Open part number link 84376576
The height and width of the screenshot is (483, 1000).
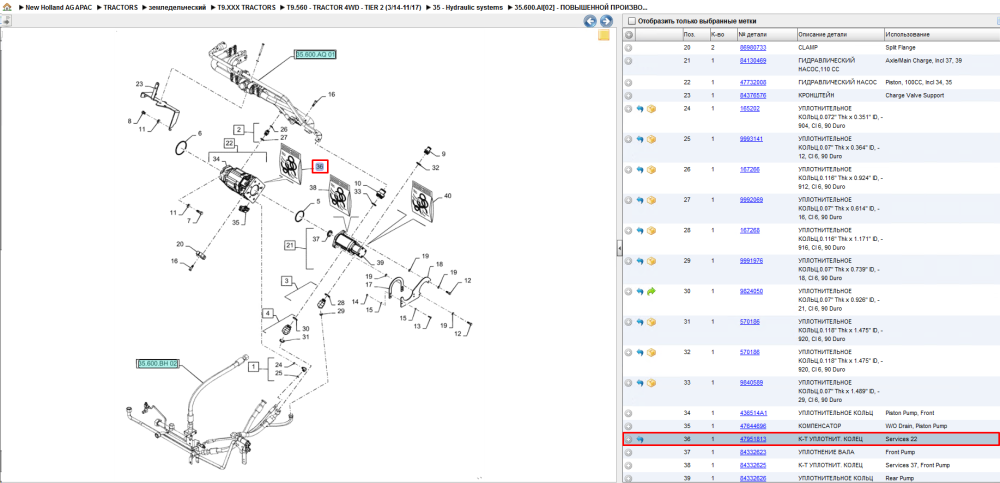[x=753, y=96]
